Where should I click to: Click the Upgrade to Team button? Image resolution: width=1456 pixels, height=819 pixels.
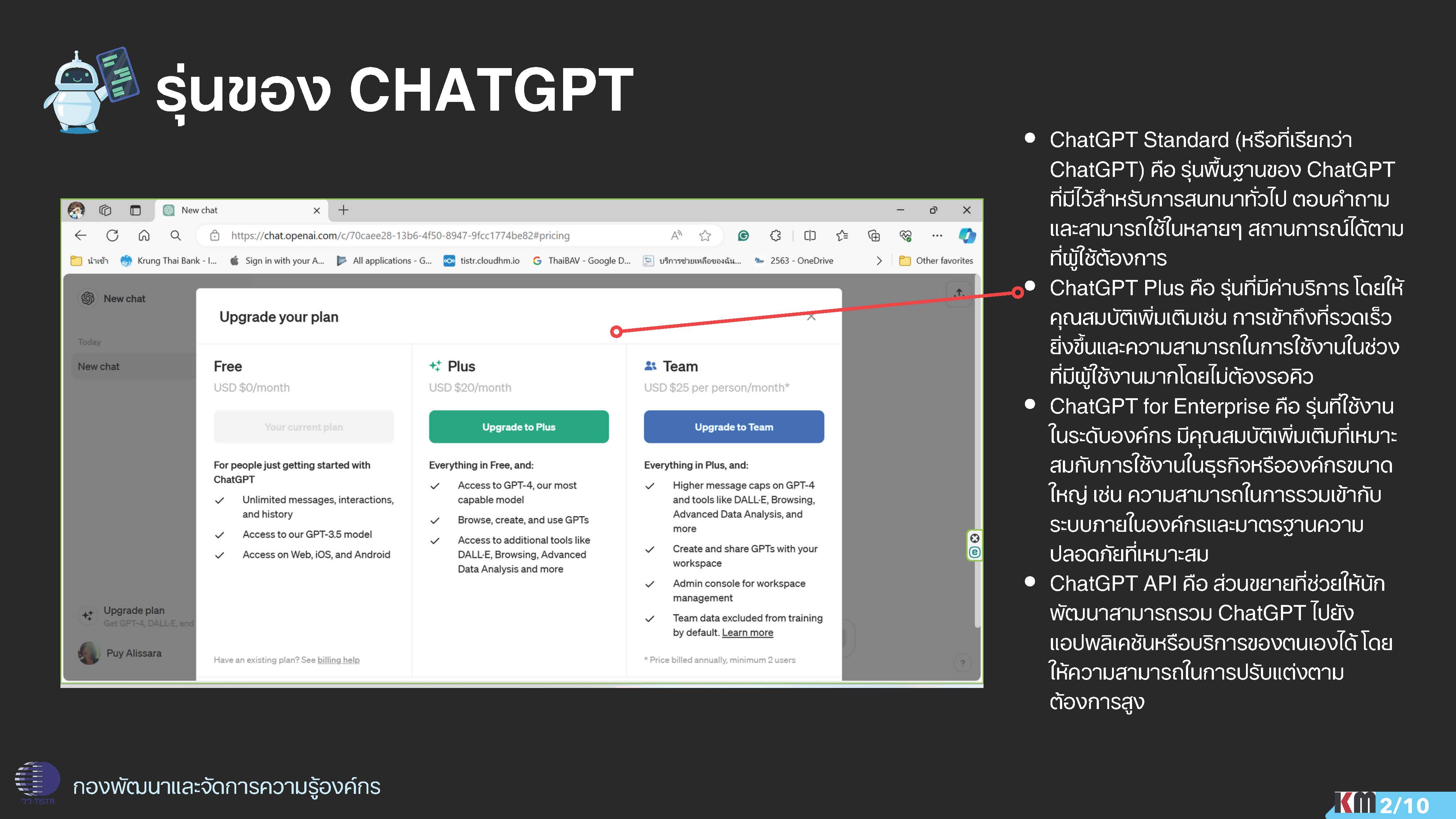pos(734,427)
